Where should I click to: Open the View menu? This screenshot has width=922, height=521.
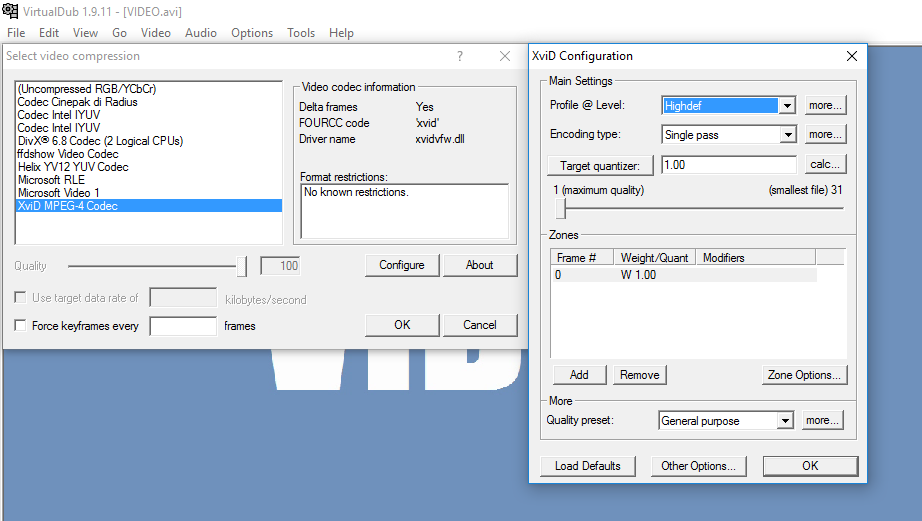coord(85,33)
